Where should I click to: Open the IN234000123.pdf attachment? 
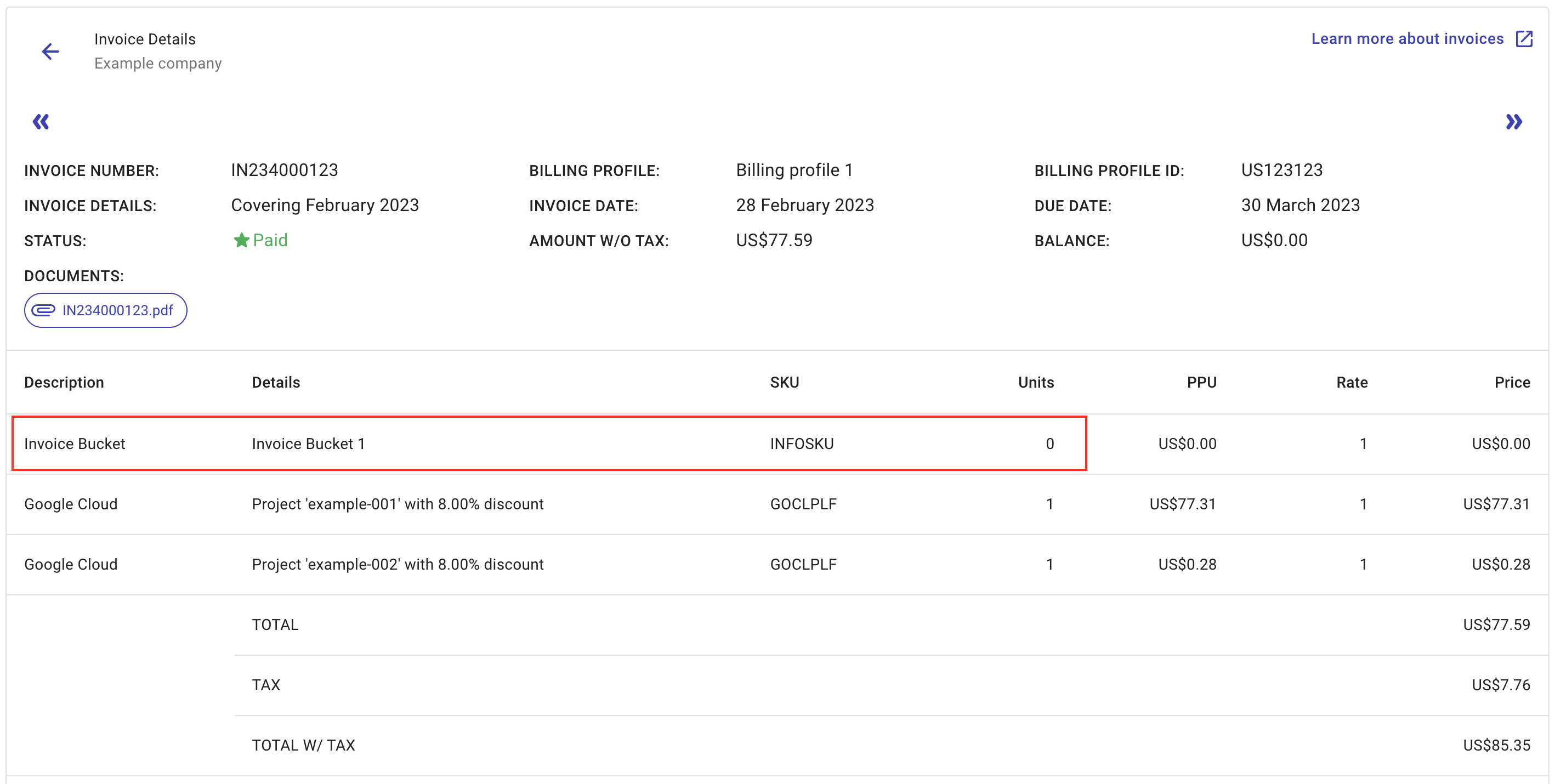point(117,310)
